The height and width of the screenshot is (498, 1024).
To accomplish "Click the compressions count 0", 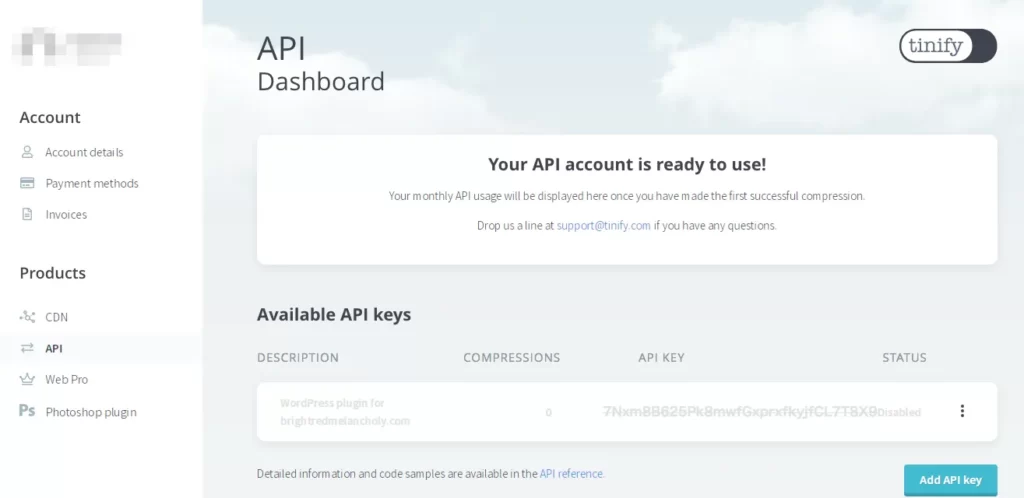I will [x=549, y=412].
